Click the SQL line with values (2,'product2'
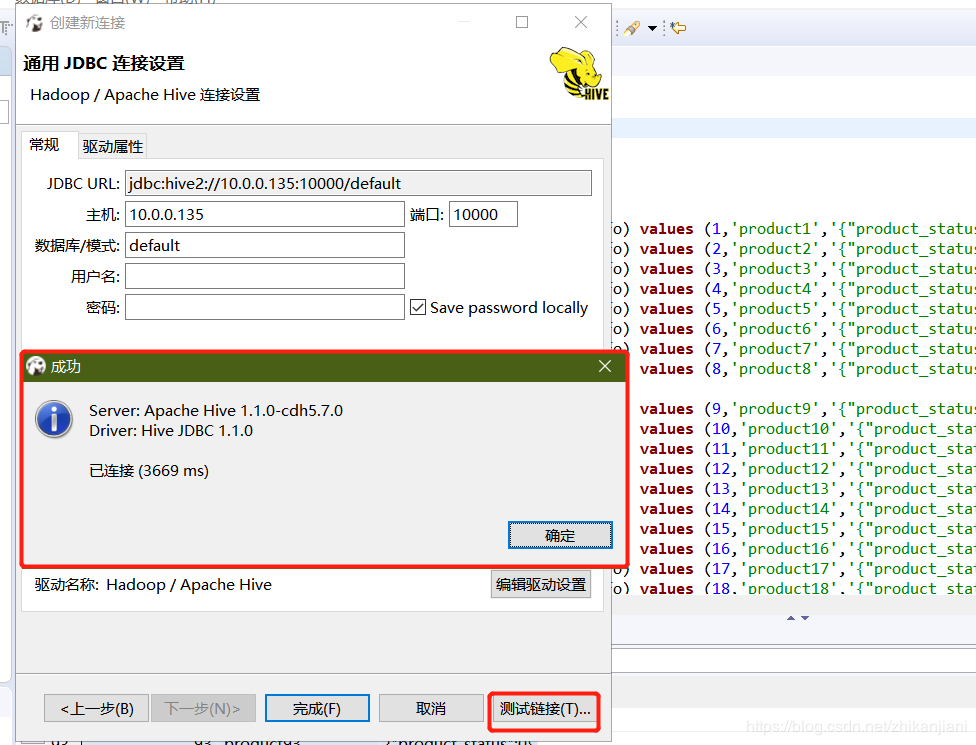This screenshot has height=745, width=976. click(794, 249)
